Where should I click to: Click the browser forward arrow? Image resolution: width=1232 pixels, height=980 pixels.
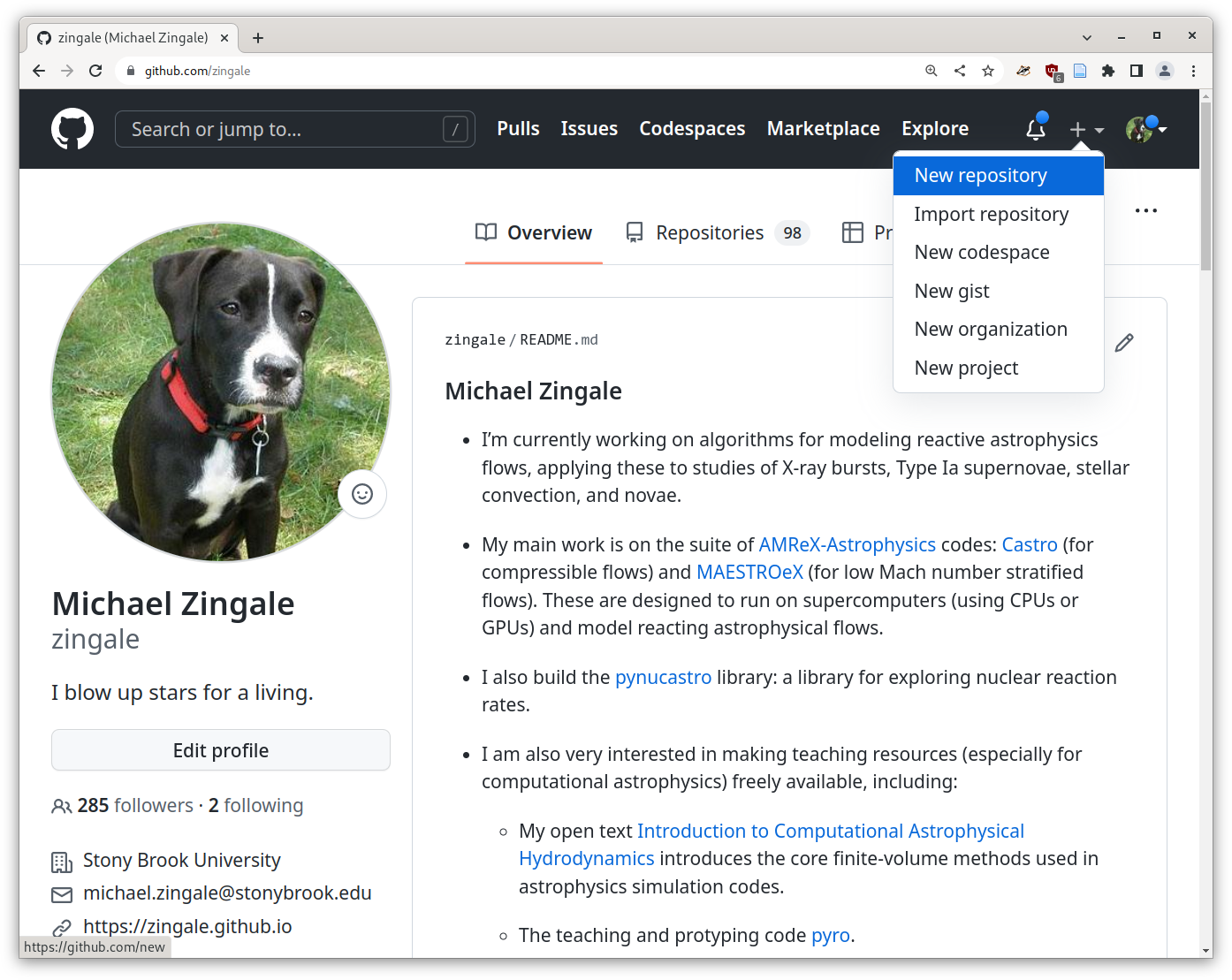67,71
